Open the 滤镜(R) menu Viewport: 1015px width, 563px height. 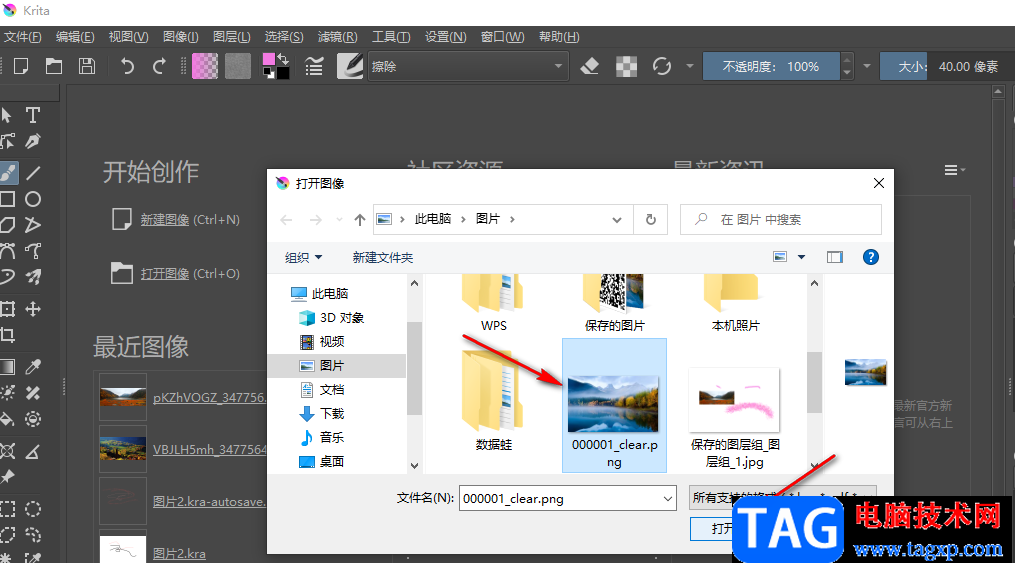(x=337, y=37)
